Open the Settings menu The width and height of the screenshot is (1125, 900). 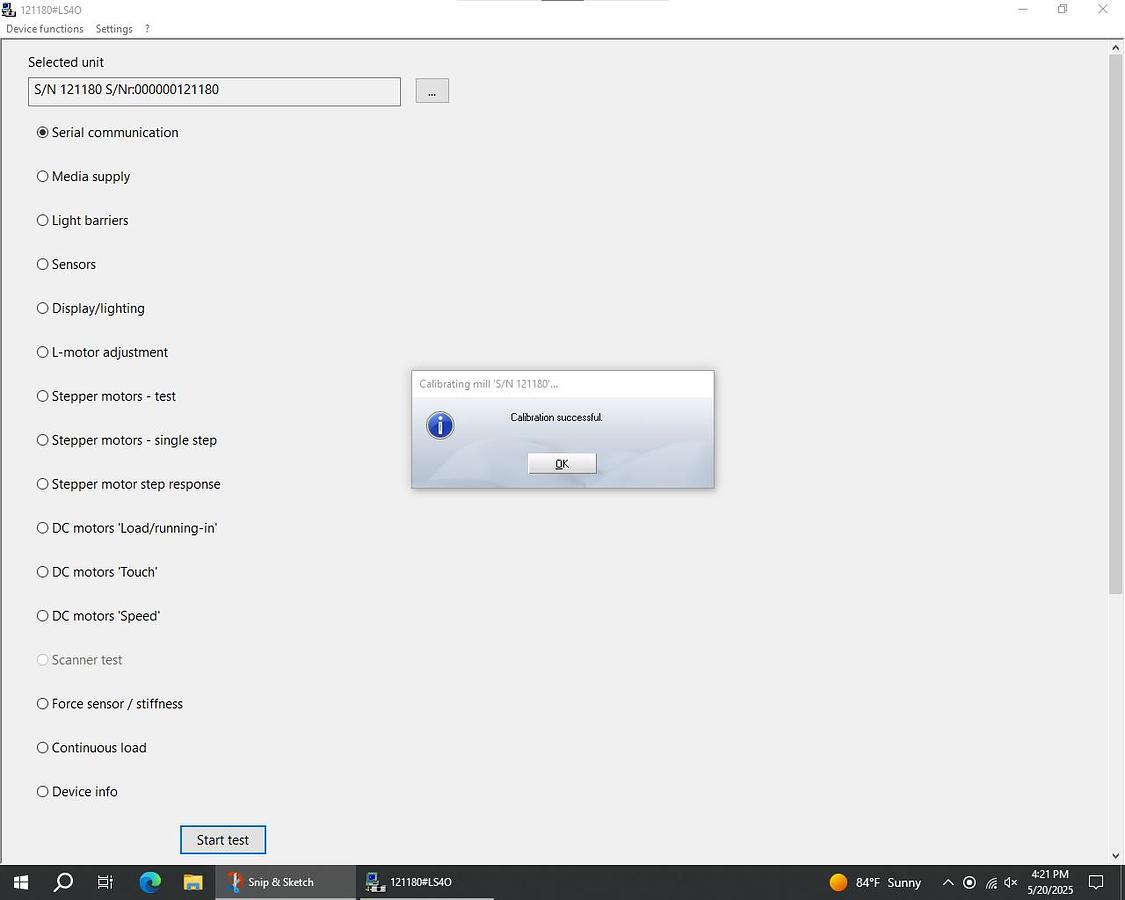pos(114,29)
